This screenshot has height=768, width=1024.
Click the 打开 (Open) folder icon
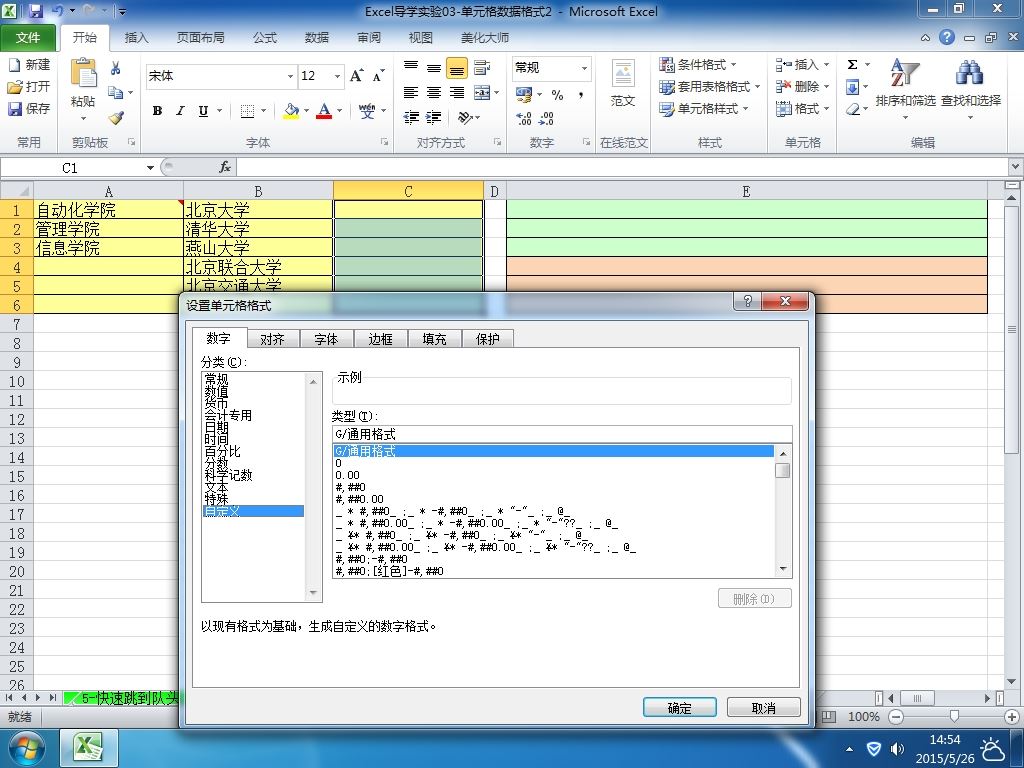[14, 86]
